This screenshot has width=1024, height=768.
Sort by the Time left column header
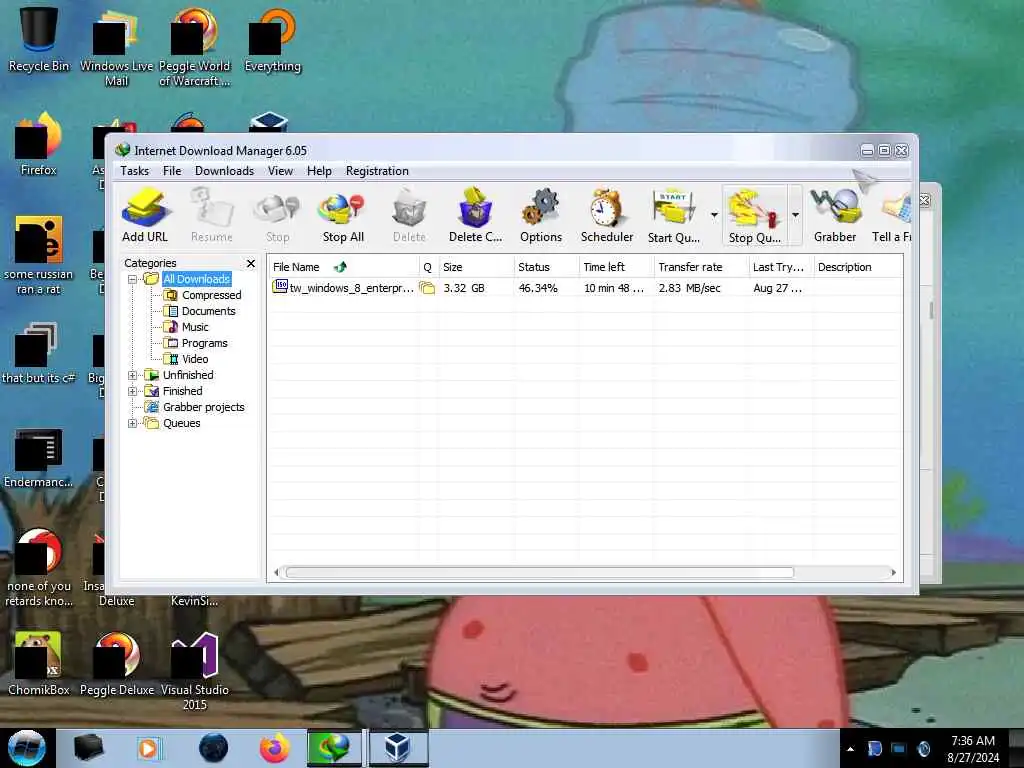[x=616, y=267]
